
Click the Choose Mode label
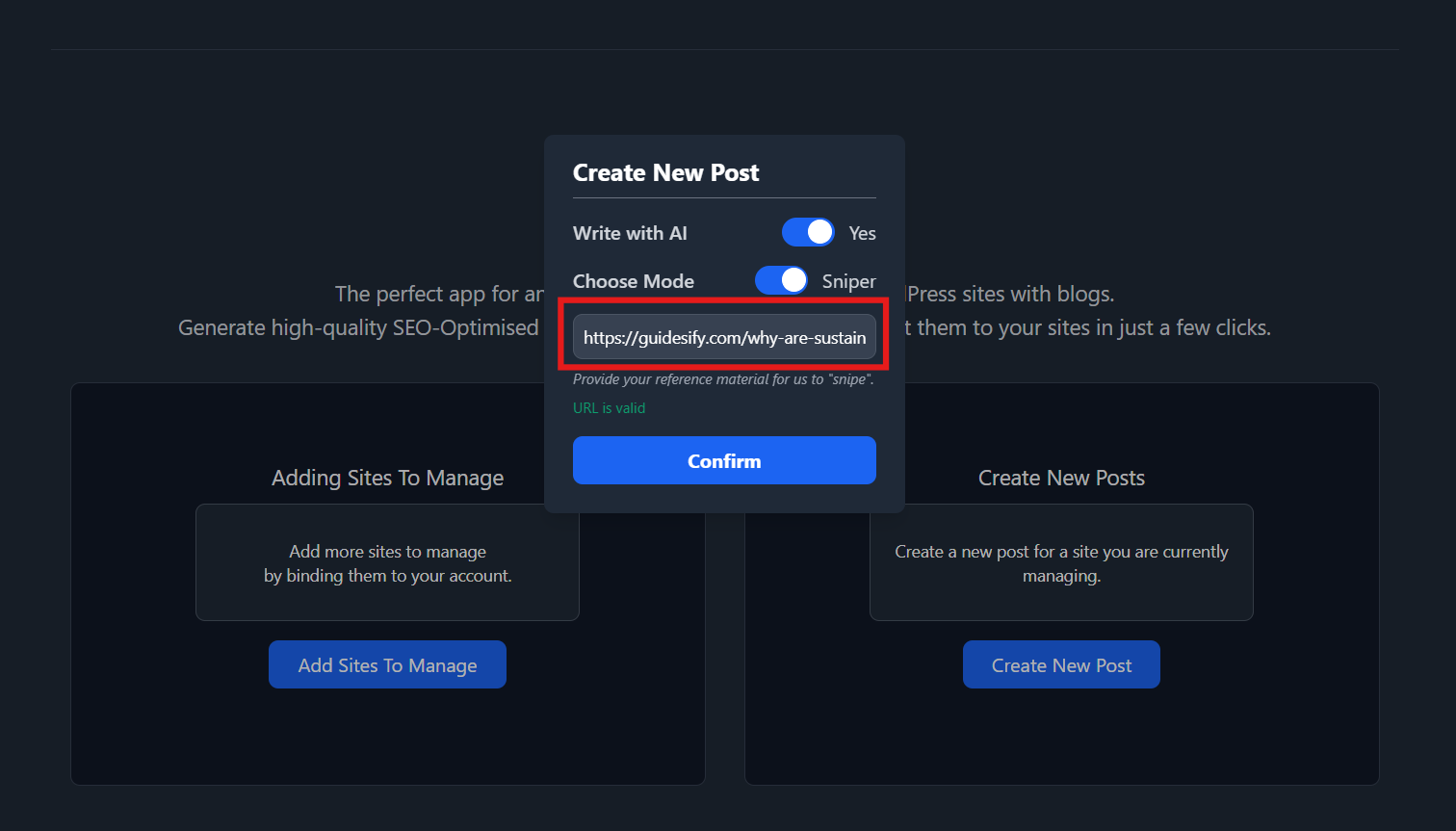coord(633,281)
